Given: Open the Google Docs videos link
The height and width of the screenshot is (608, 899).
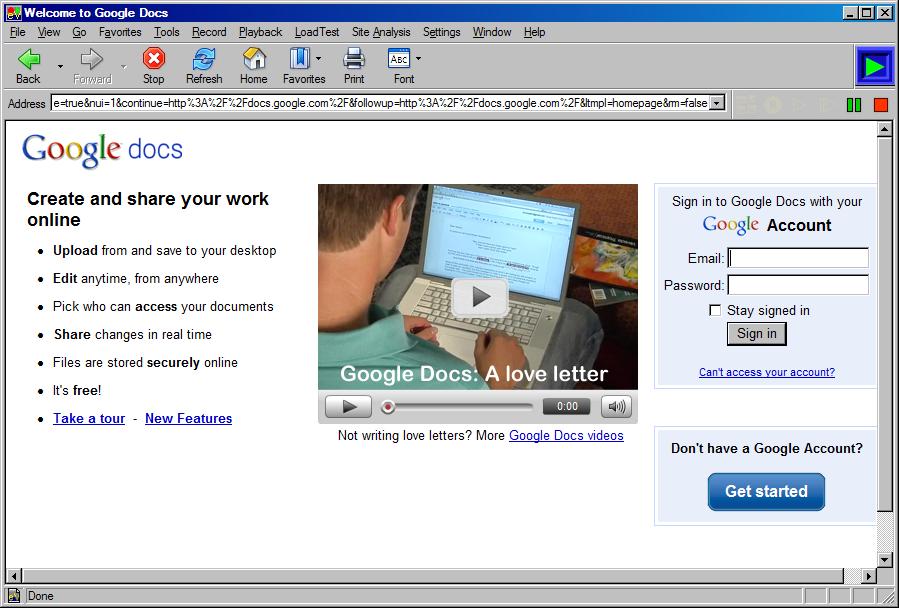Looking at the screenshot, I should [x=566, y=436].
